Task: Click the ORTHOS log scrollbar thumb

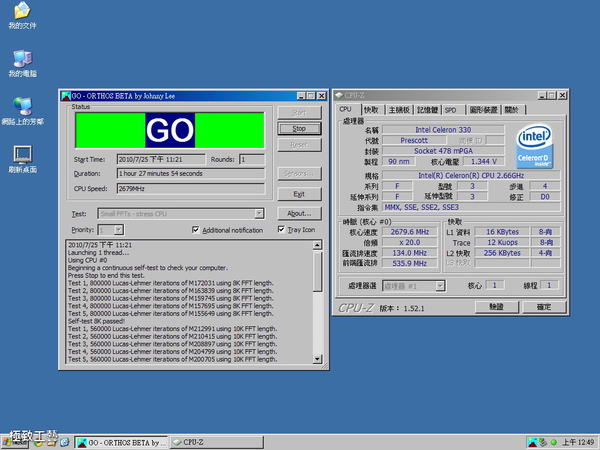Action: click(317, 272)
